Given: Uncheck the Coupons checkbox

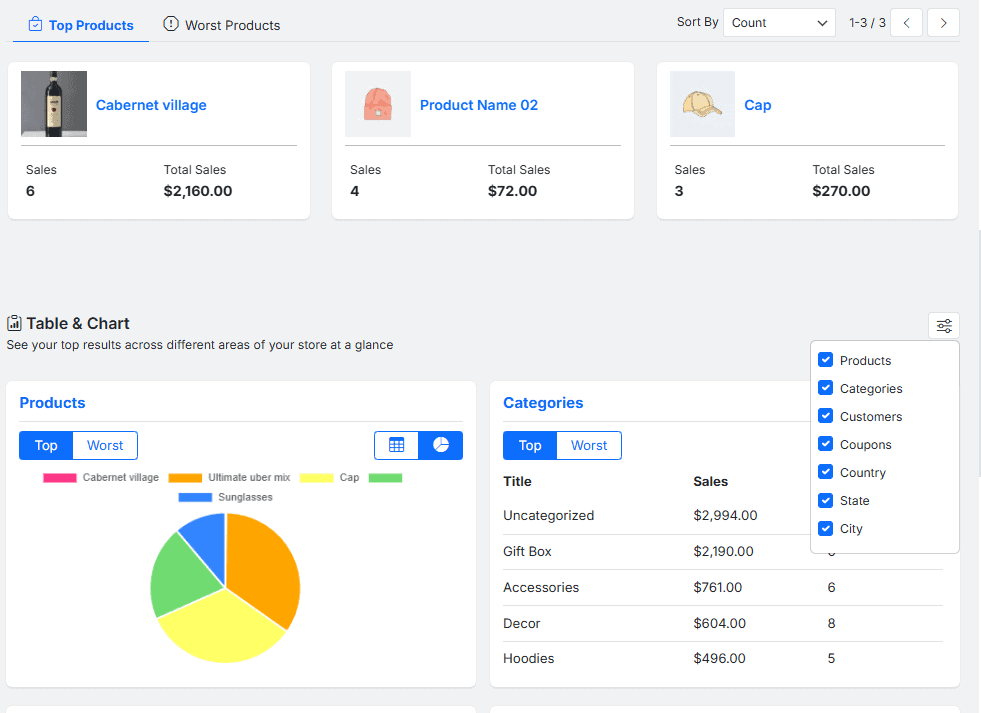Looking at the screenshot, I should click(825, 444).
